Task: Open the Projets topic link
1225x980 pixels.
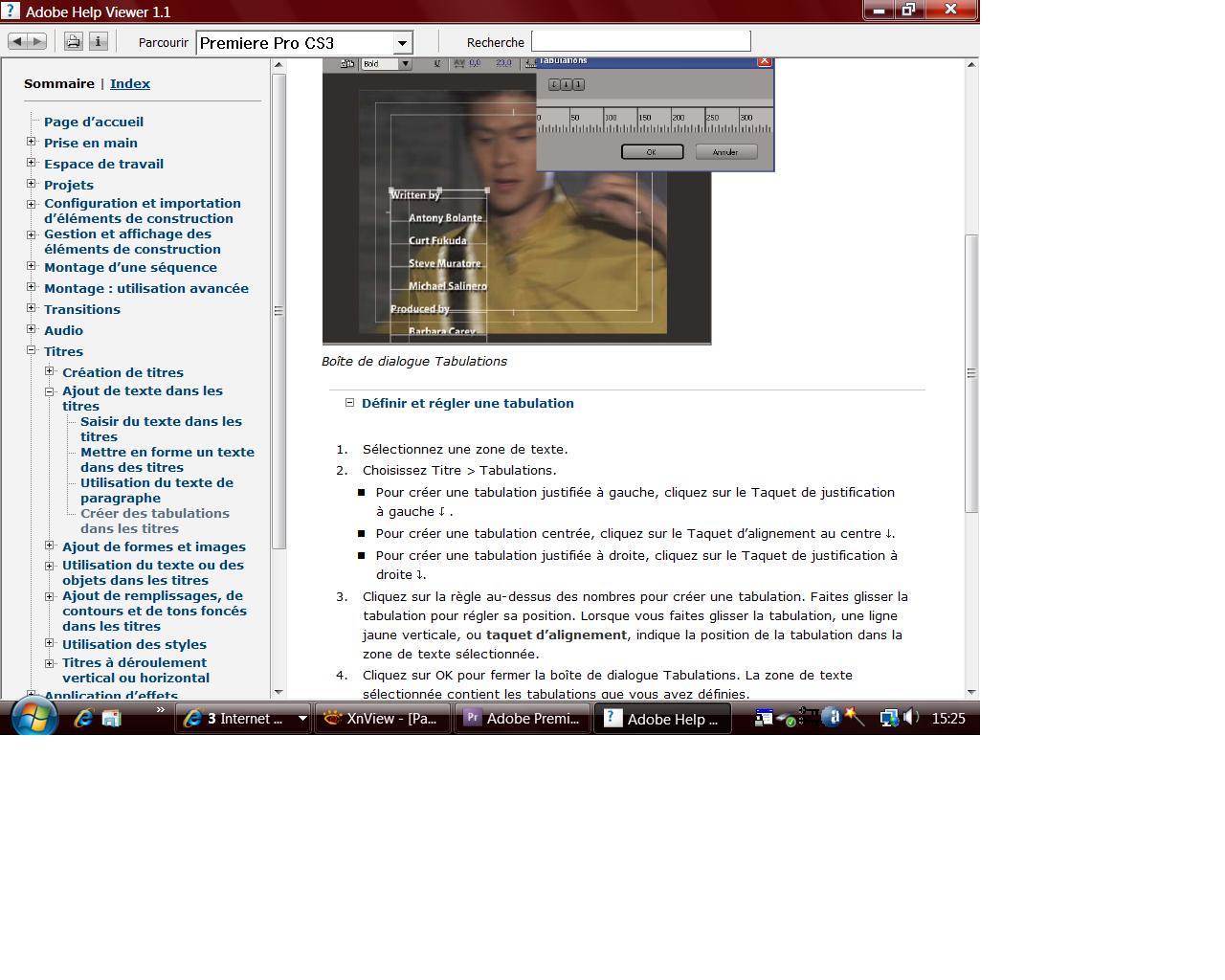Action: tap(69, 185)
